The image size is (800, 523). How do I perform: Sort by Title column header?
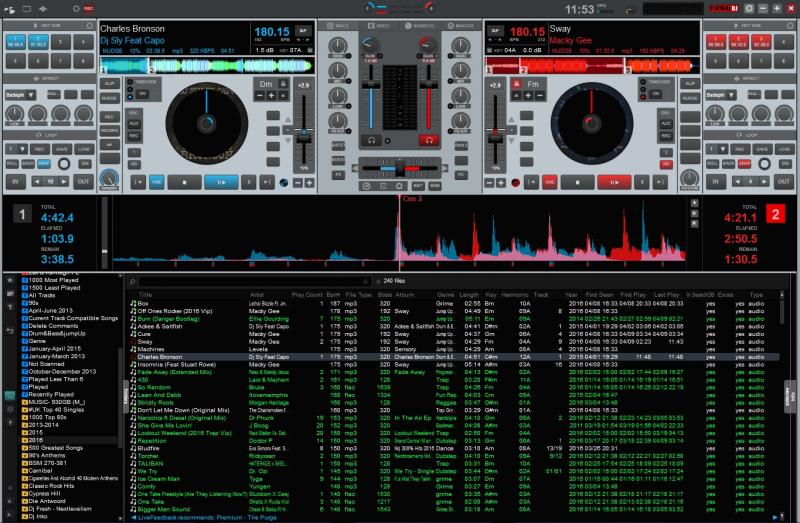145,294
